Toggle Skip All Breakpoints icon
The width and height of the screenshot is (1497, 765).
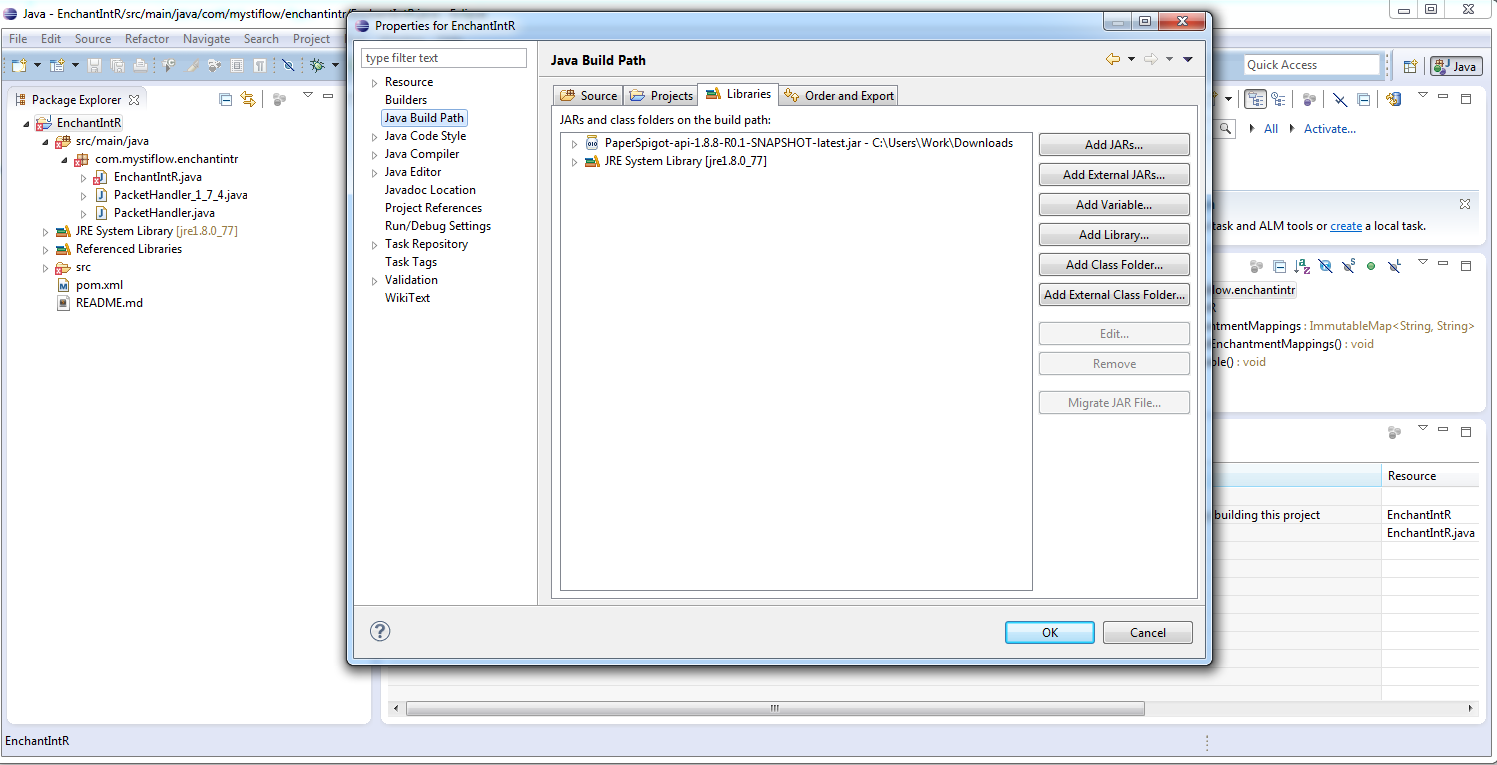[x=288, y=64]
